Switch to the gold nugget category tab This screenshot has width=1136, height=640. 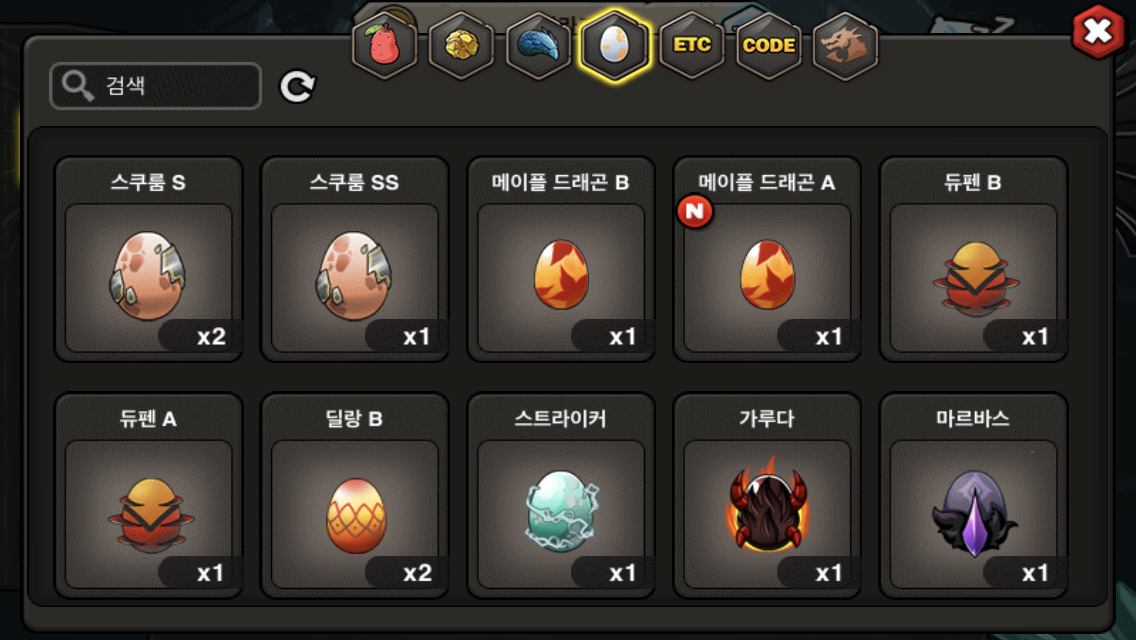coord(462,46)
